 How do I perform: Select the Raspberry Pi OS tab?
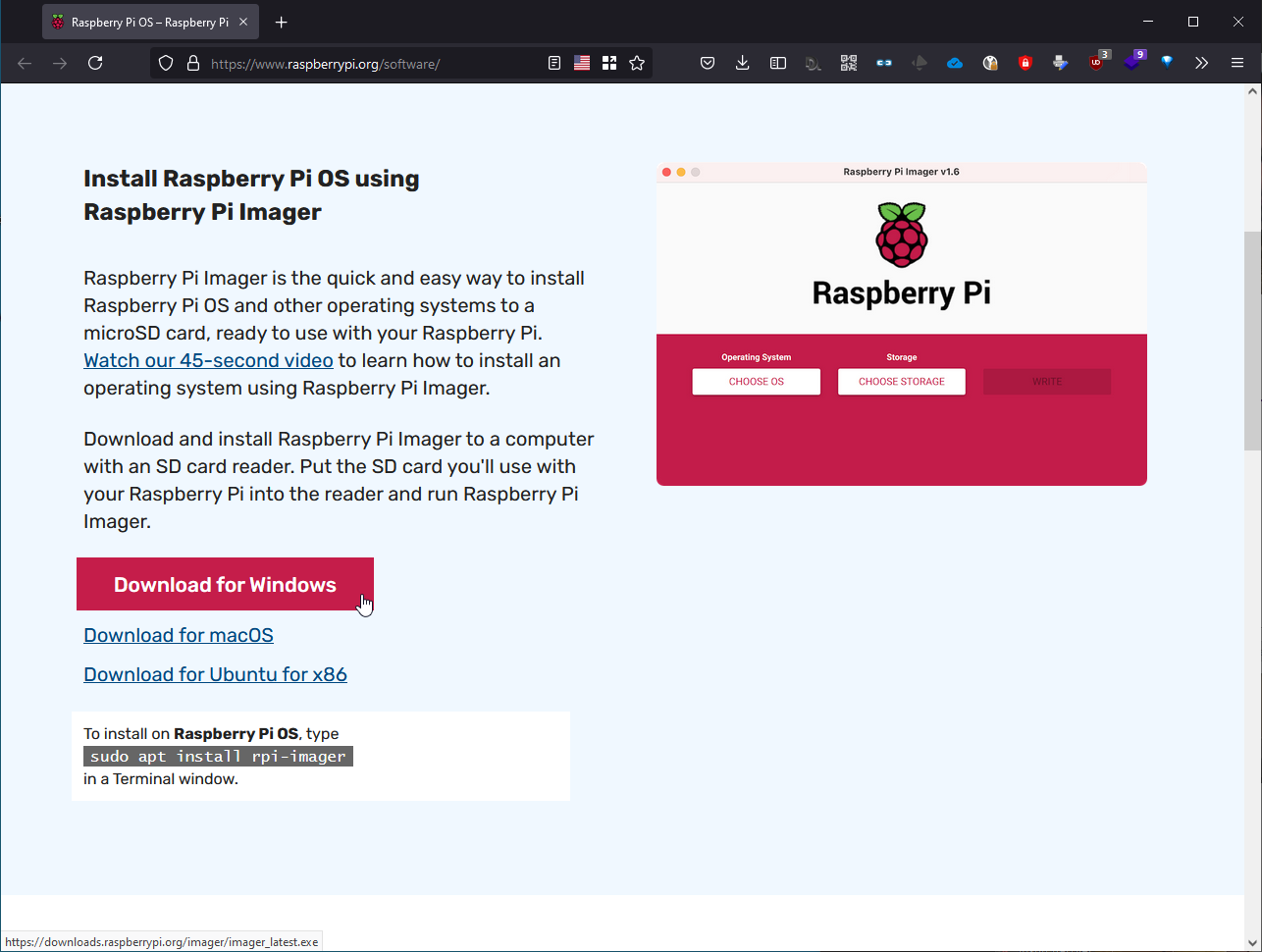[x=151, y=22]
